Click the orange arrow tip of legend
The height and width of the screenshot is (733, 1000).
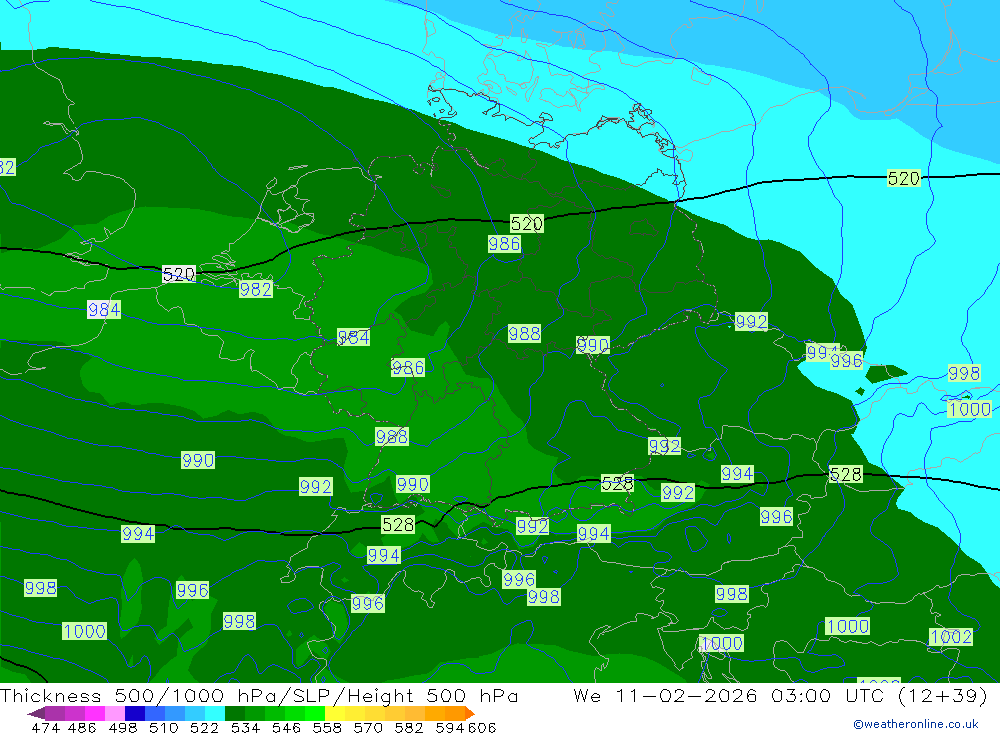(x=470, y=713)
